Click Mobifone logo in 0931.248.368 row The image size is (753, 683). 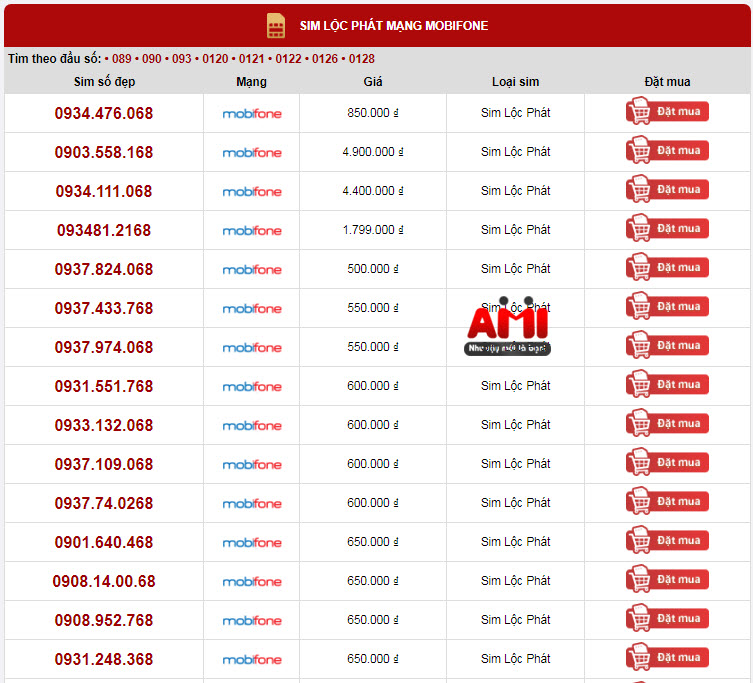tap(252, 659)
